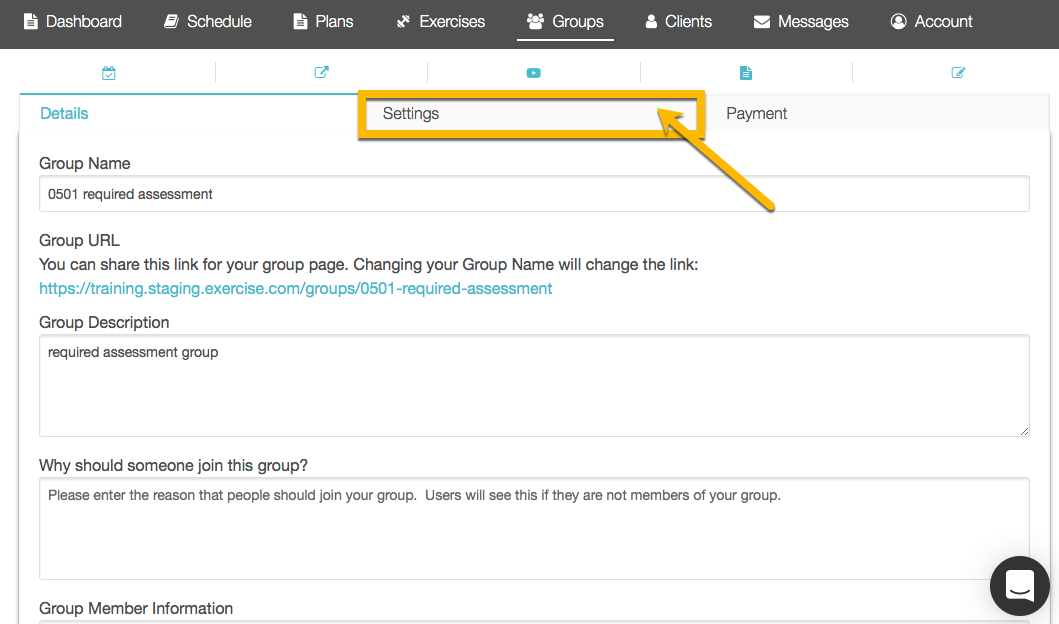Click the Schedule book icon
Screen dimensions: 1059x624
coord(172,22)
